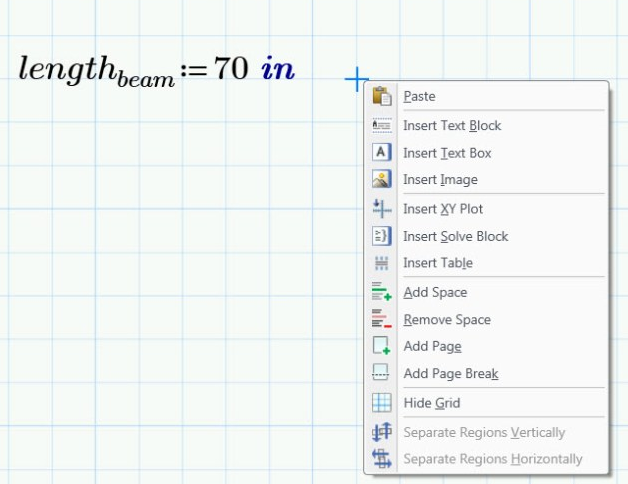The height and width of the screenshot is (484, 628).
Task: Click the Add Space icon
Action: click(x=381, y=292)
